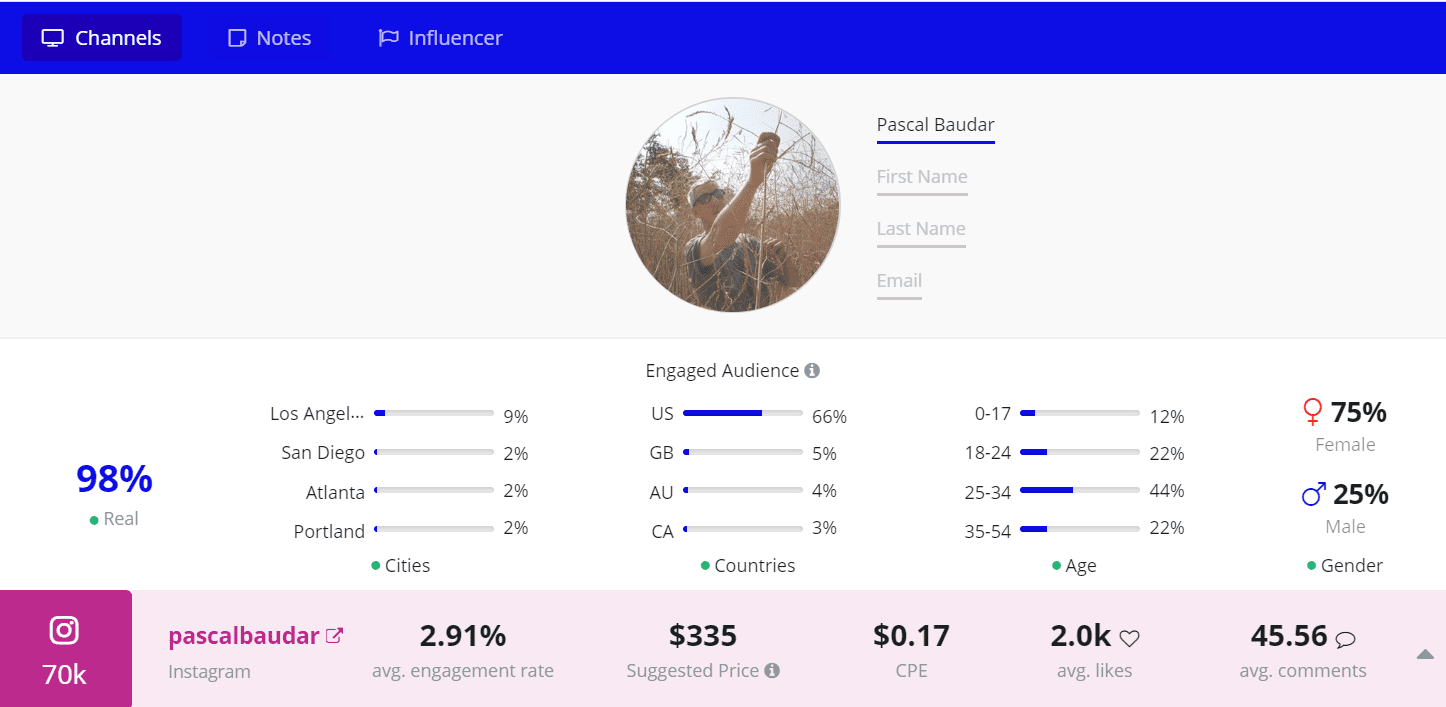Click the US countries percentage bar
Viewport: 1446px width, 707px height.
[x=742, y=413]
